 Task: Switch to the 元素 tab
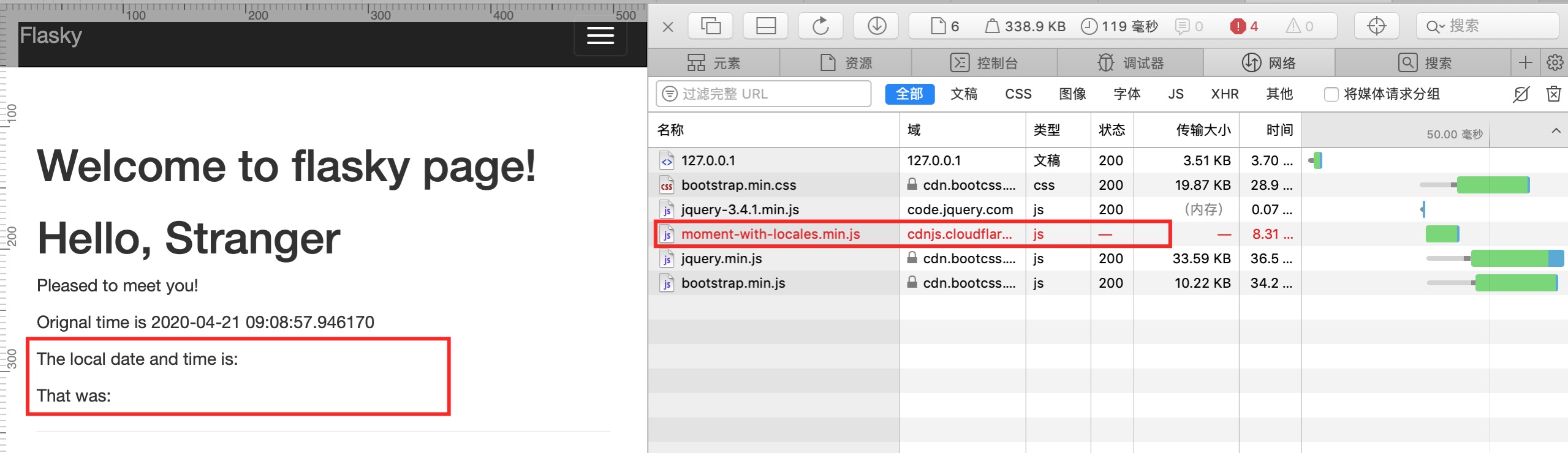click(714, 62)
